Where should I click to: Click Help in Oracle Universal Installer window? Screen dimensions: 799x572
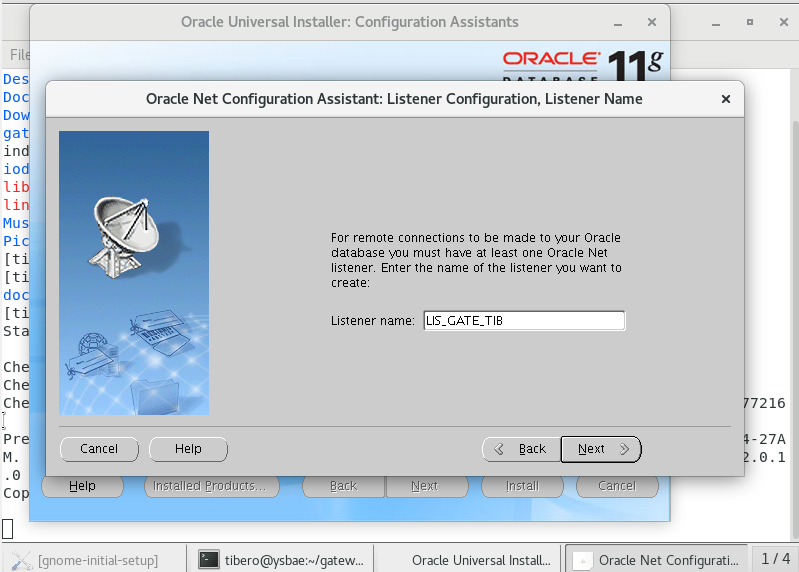coord(82,486)
